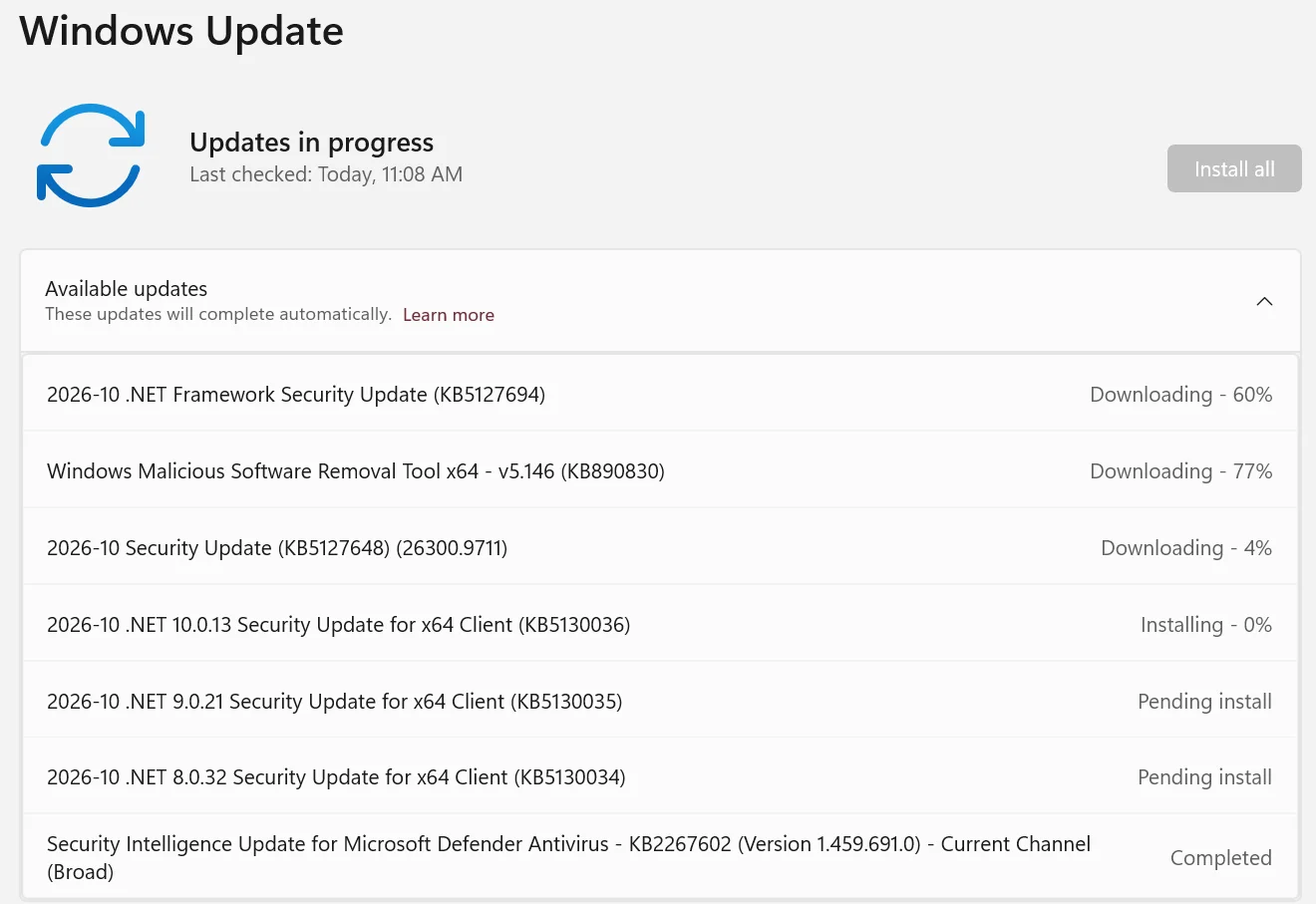Select the .NET Framework Security Update KB5127694 row
The image size is (1316, 904).
click(660, 394)
